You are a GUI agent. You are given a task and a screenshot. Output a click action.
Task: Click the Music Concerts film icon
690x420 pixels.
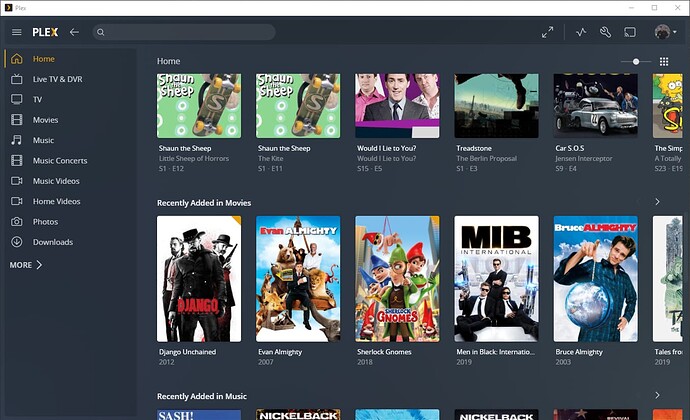(17, 160)
